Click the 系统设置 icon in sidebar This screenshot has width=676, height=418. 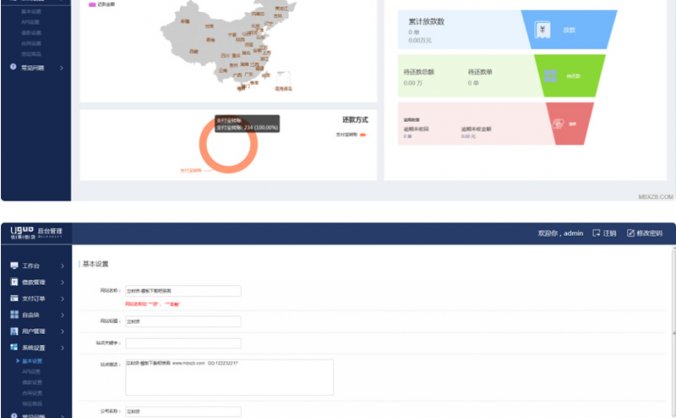[x=14, y=347]
